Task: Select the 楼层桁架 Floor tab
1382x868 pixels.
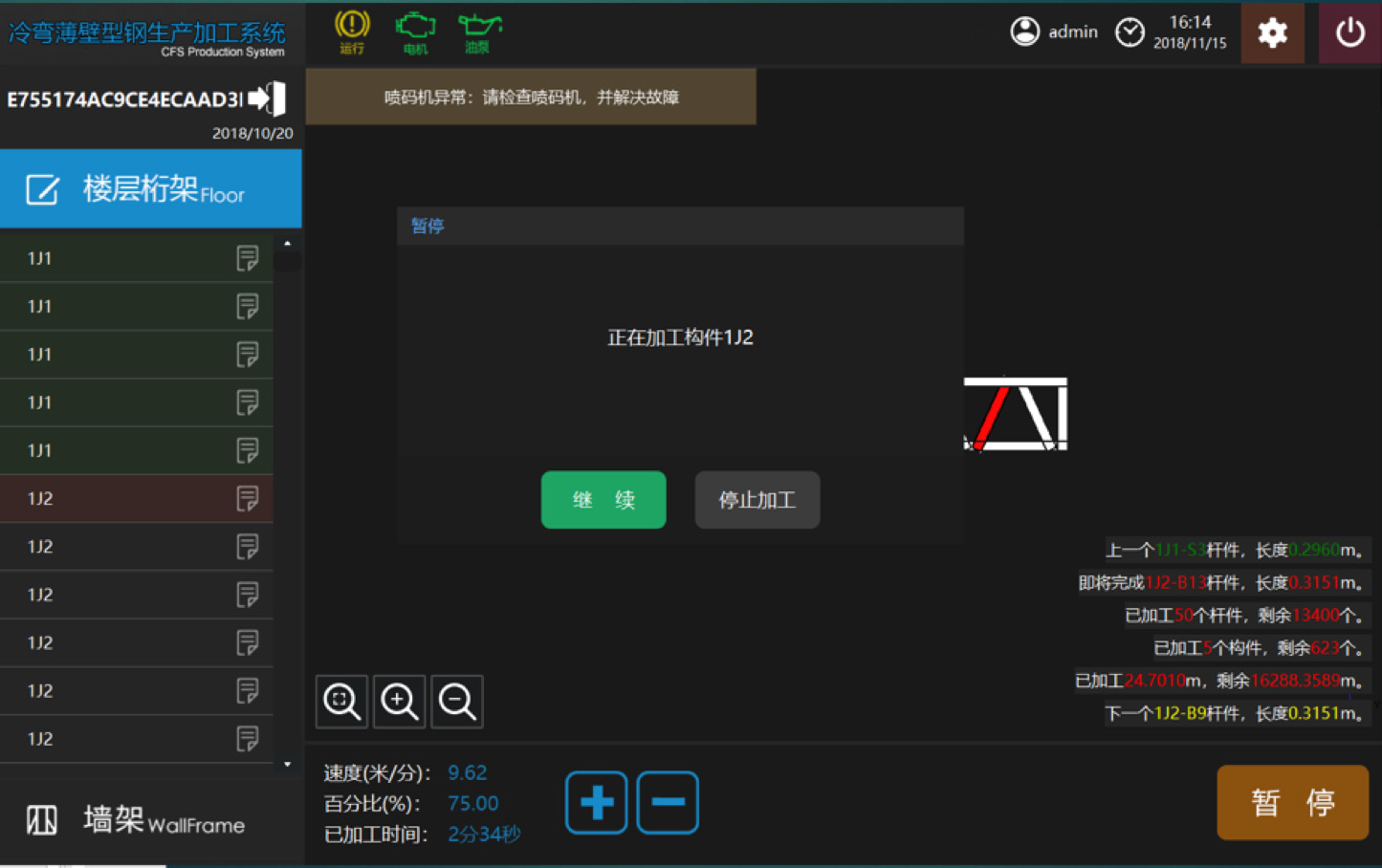Action: click(x=151, y=189)
